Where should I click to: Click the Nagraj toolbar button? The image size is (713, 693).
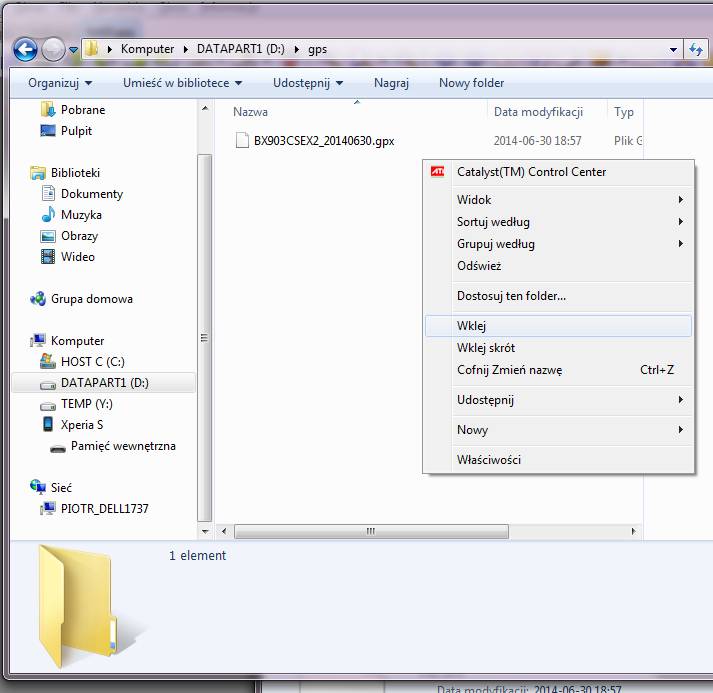[391, 83]
